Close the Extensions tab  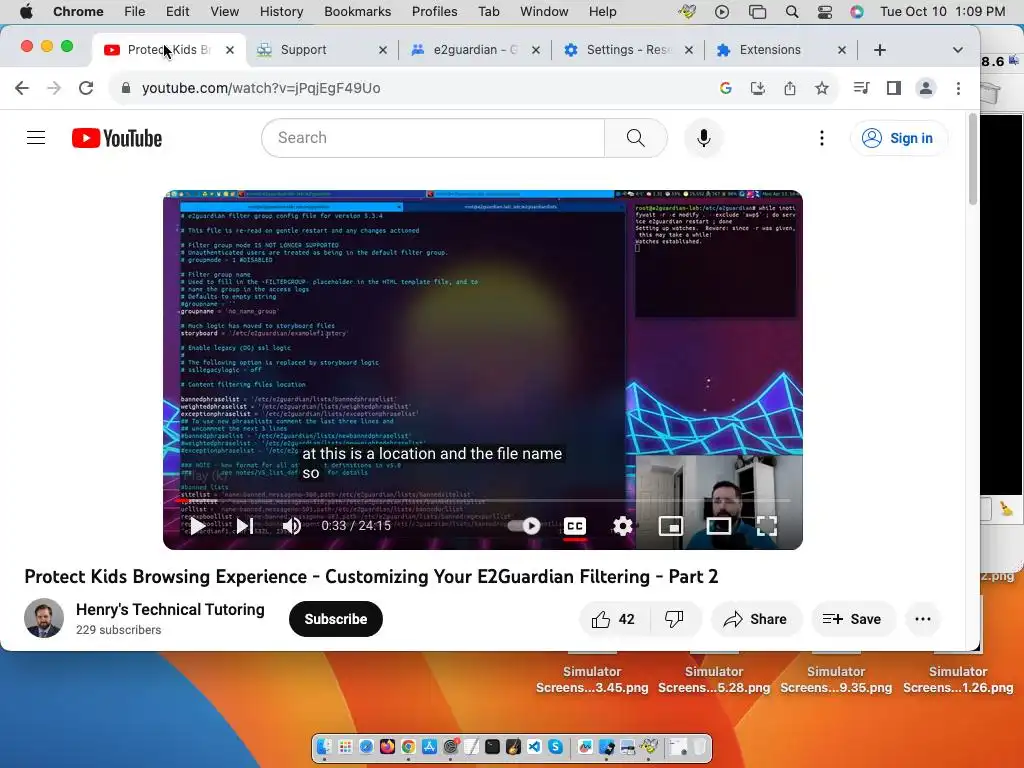pyautogui.click(x=842, y=50)
